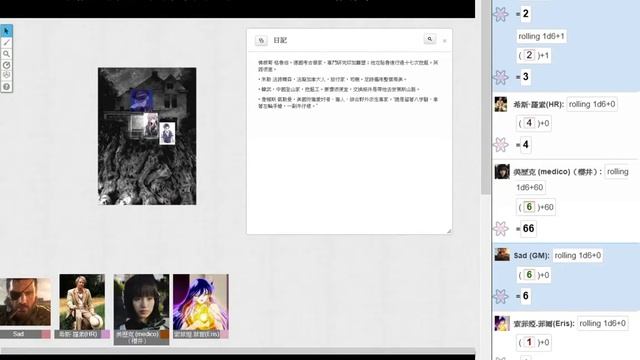Click the brown color swatch on medico nameplate
Image resolution: width=640 pixels, height=360 pixels.
tap(164, 334)
